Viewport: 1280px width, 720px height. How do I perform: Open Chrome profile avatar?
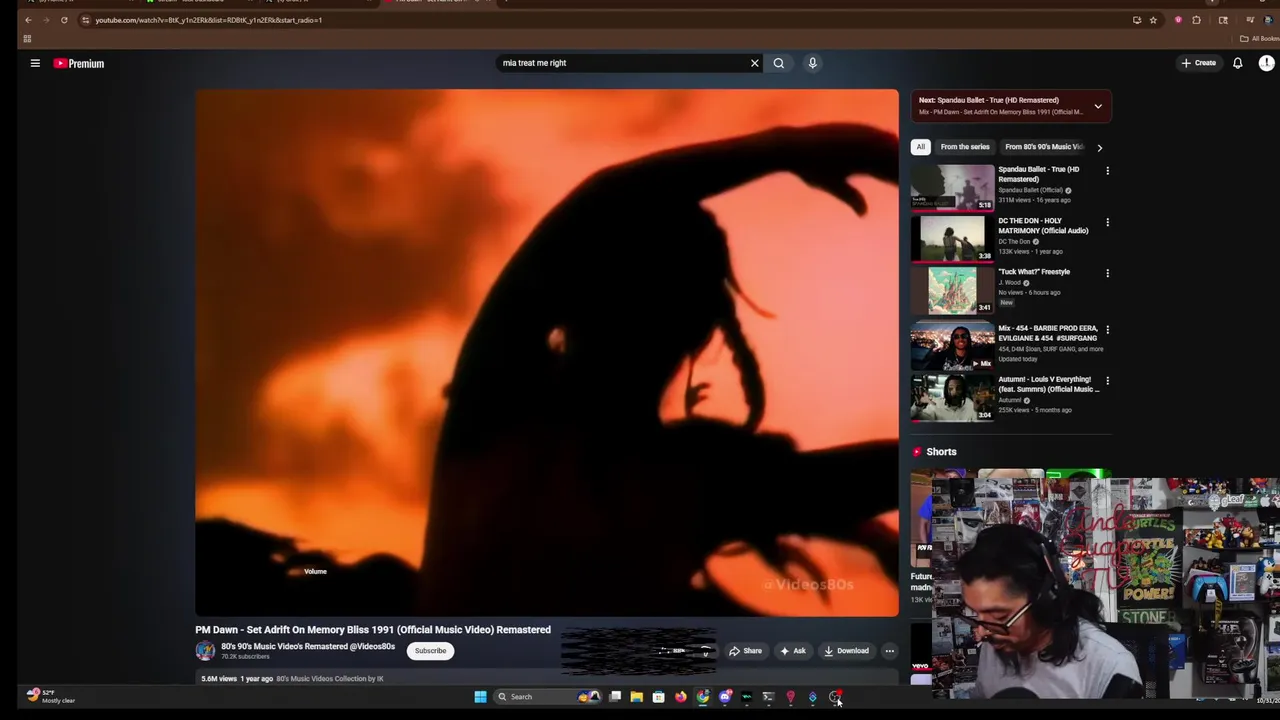1267,20
